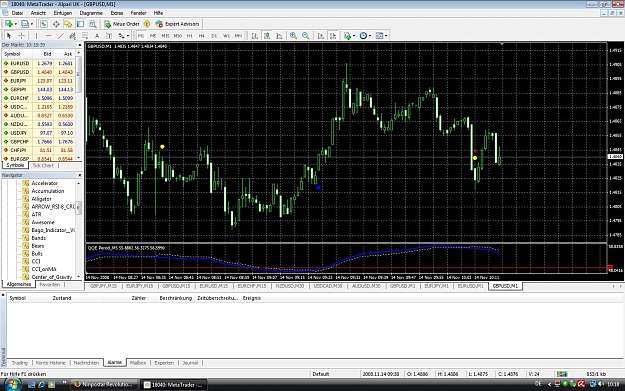Image resolution: width=625 pixels, height=391 pixels.
Task: Open the Templates icon
Action: (379, 36)
